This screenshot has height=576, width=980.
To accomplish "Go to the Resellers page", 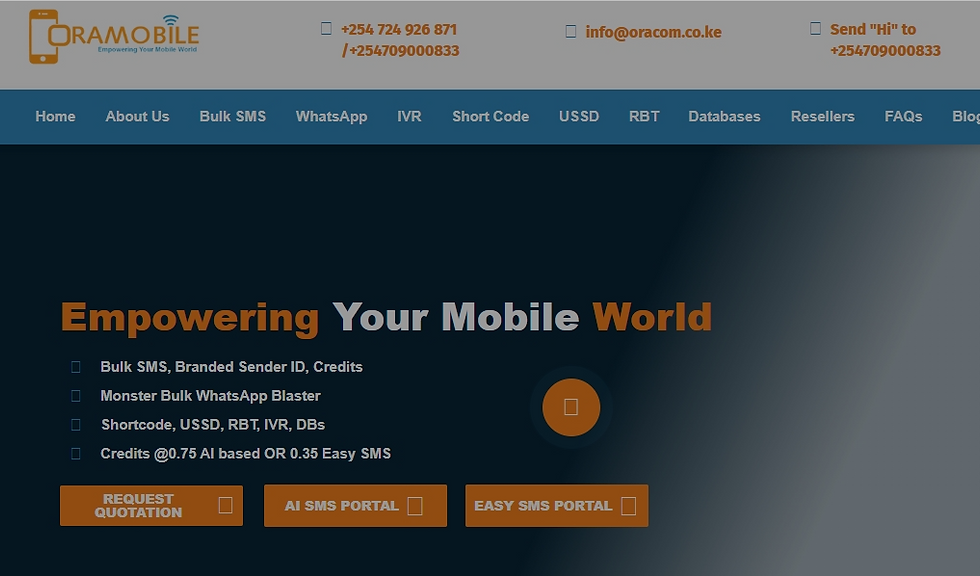I will [x=822, y=117].
